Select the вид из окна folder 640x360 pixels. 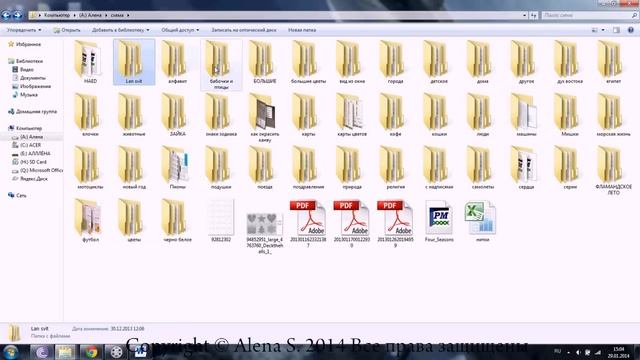click(x=352, y=62)
